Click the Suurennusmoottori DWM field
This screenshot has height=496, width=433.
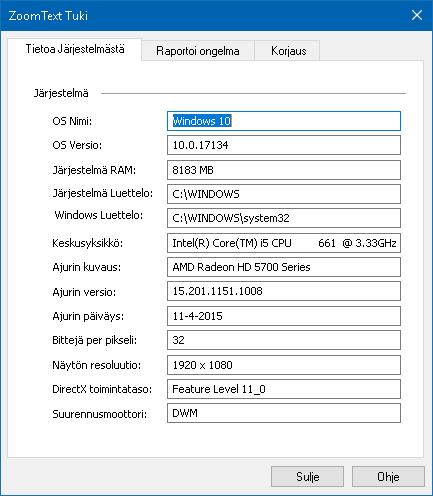(284, 413)
